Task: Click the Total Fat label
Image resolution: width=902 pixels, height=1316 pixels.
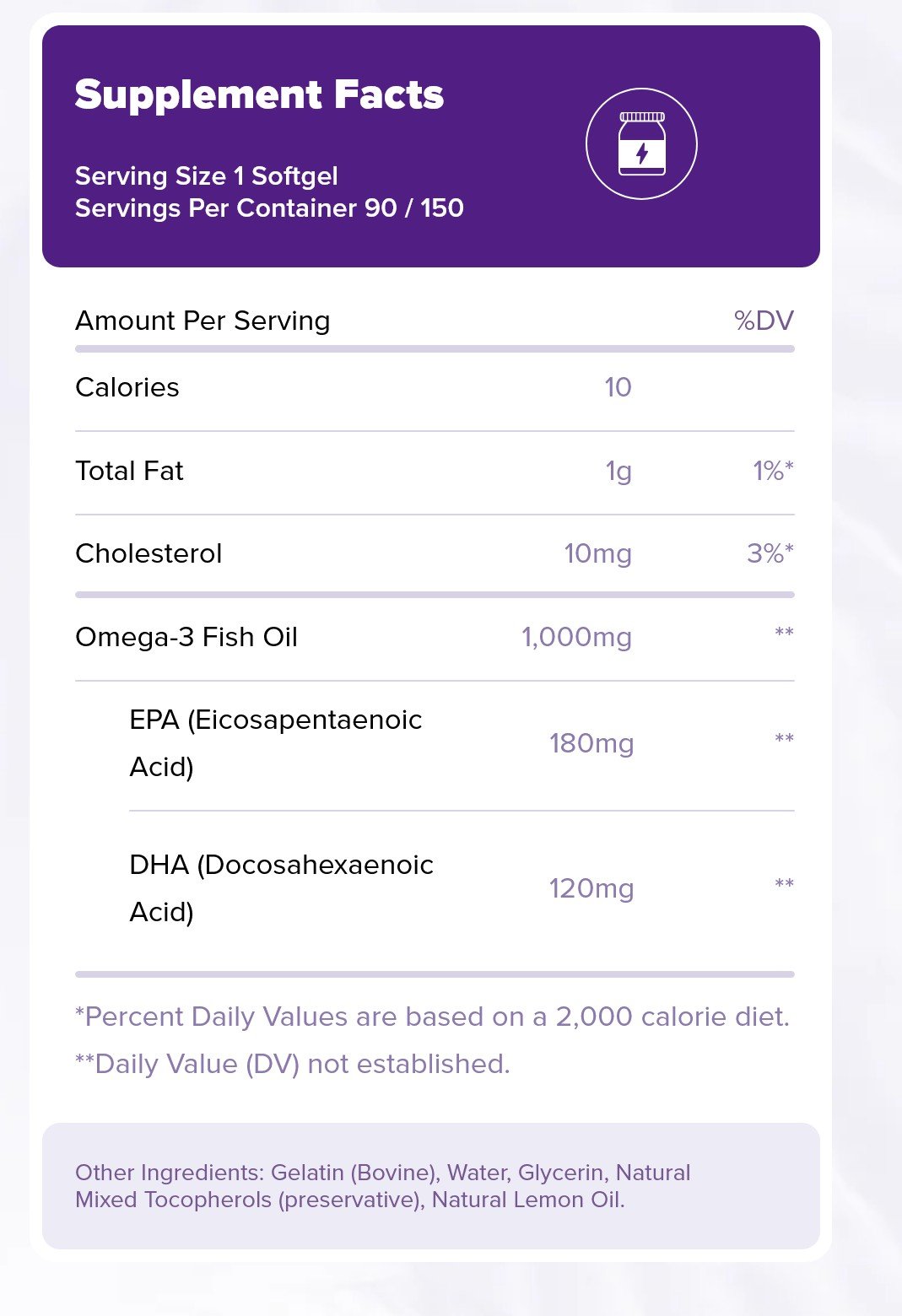Action: [x=129, y=471]
